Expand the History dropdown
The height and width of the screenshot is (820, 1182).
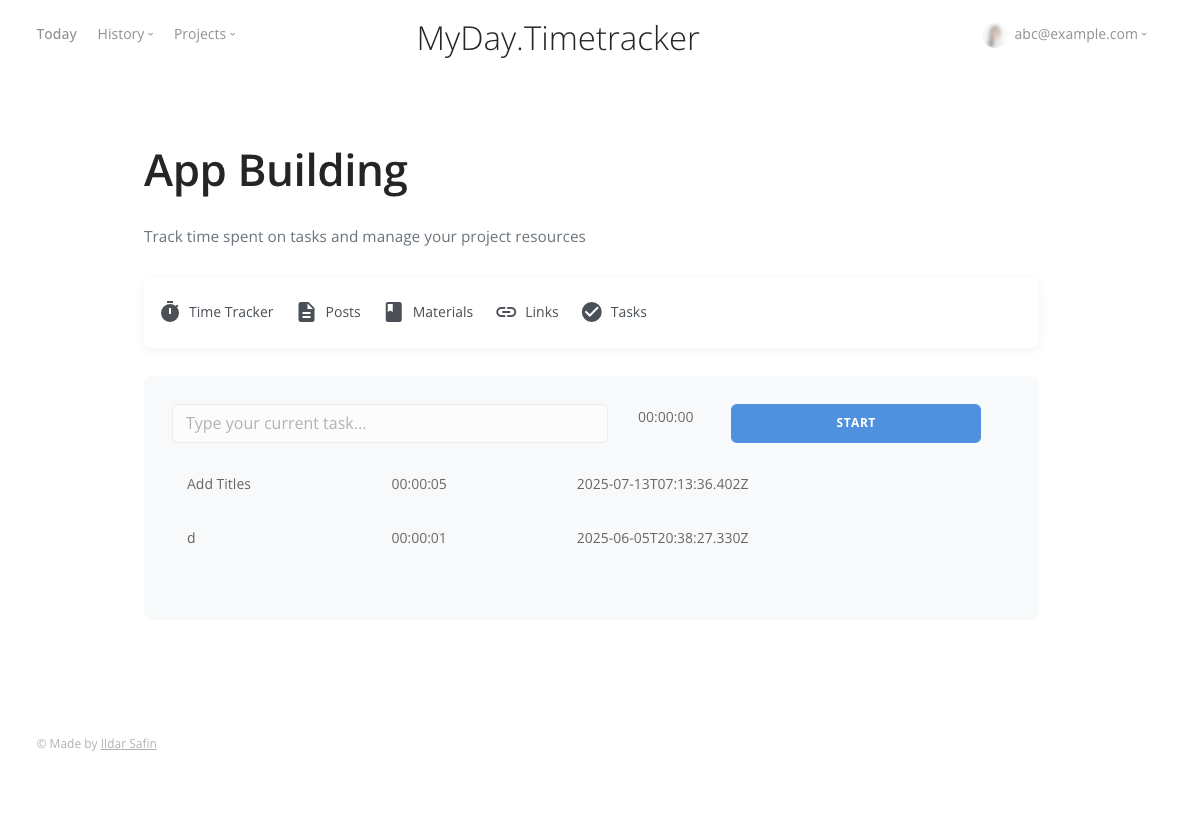(125, 33)
